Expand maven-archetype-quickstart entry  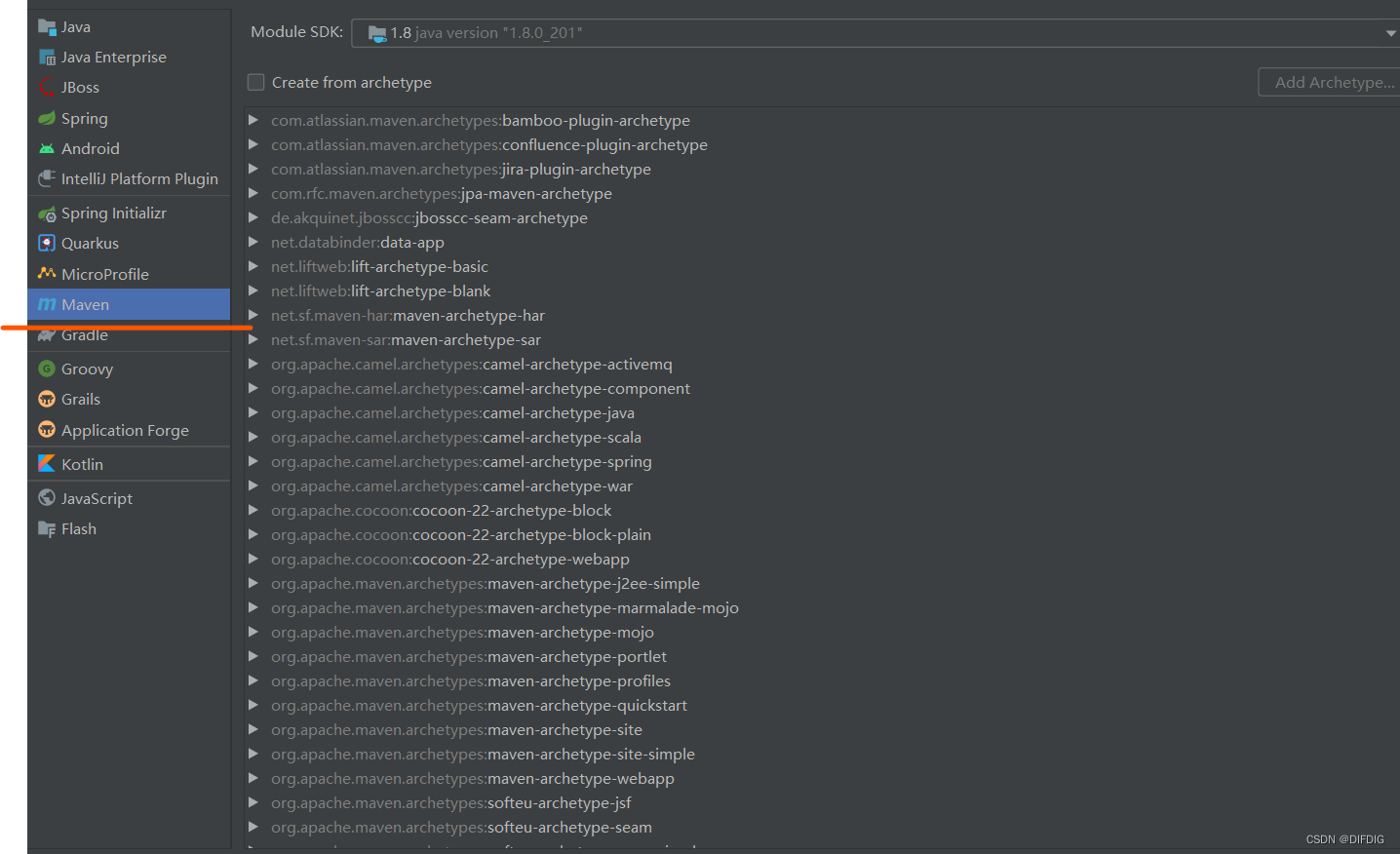tap(253, 705)
